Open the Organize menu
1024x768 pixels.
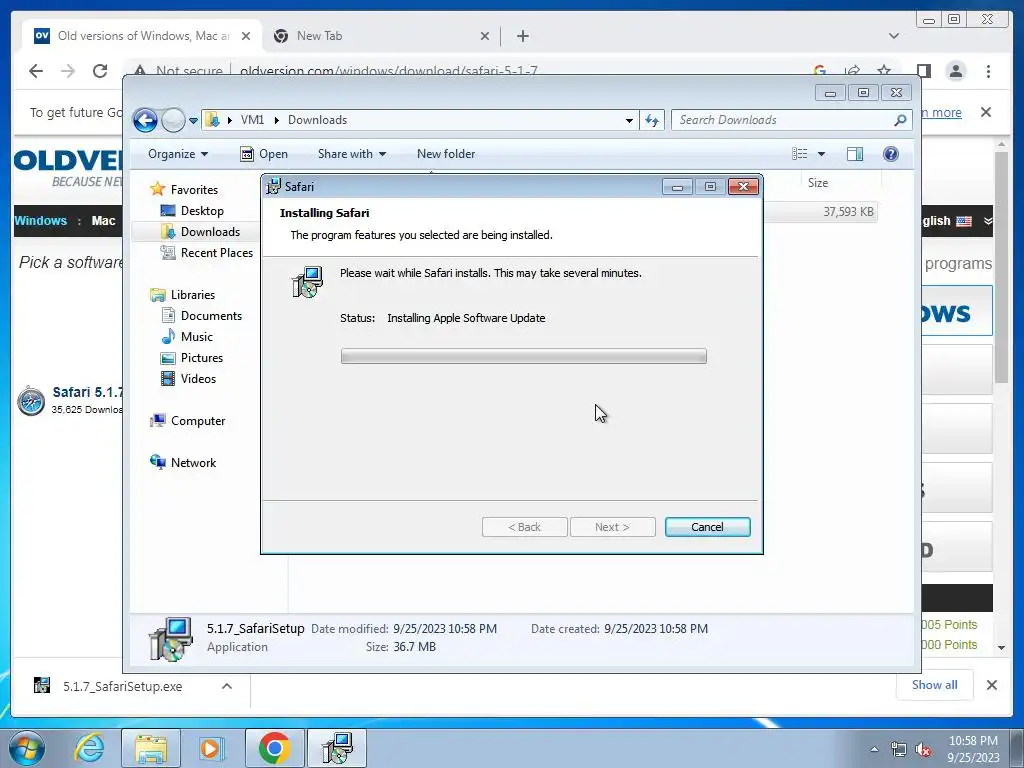178,154
